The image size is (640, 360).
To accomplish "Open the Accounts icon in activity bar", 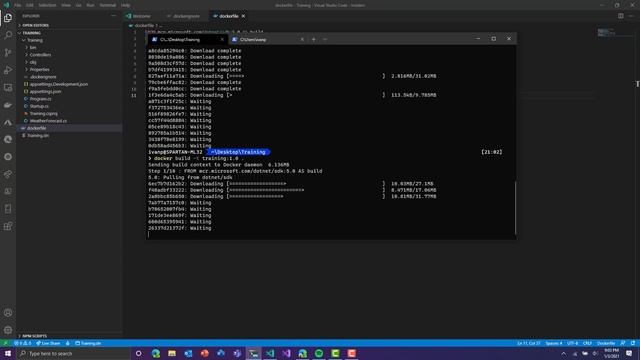I will 8,313.
